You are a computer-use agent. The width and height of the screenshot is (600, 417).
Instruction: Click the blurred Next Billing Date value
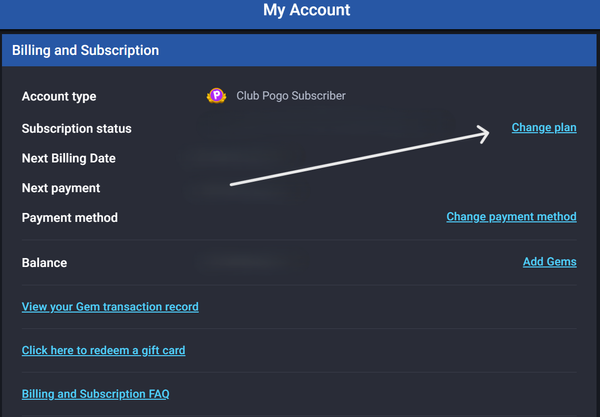coord(240,158)
